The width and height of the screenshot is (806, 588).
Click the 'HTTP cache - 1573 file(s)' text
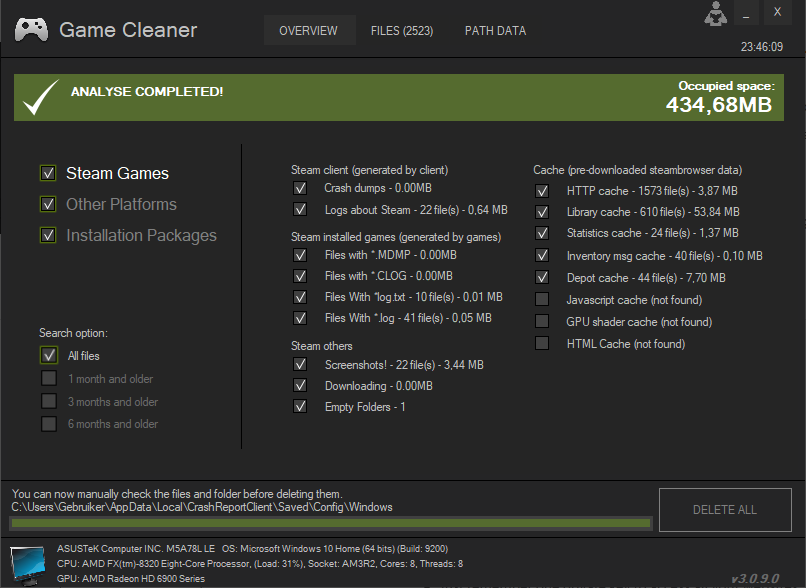[x=652, y=191]
